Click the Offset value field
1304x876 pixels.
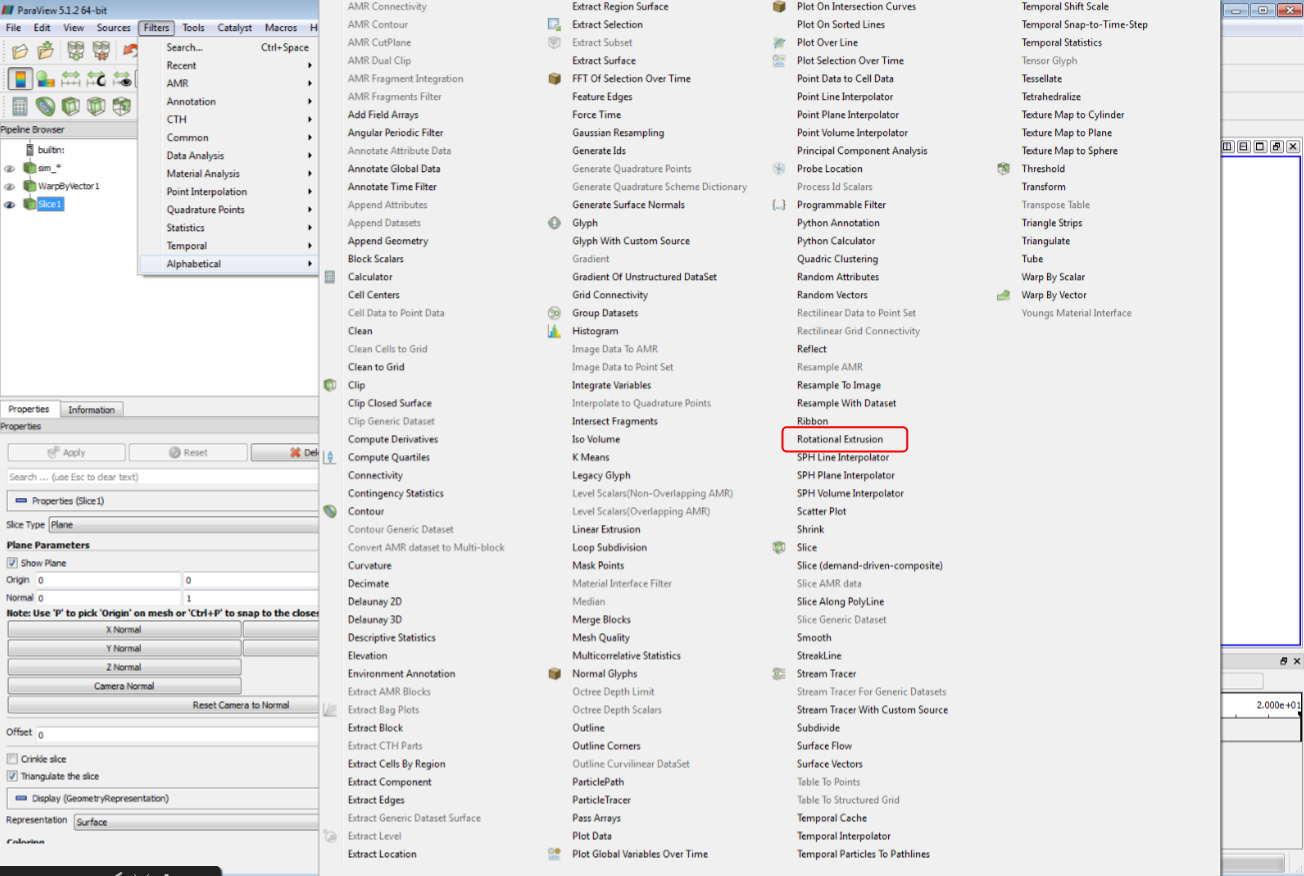[x=177, y=735]
